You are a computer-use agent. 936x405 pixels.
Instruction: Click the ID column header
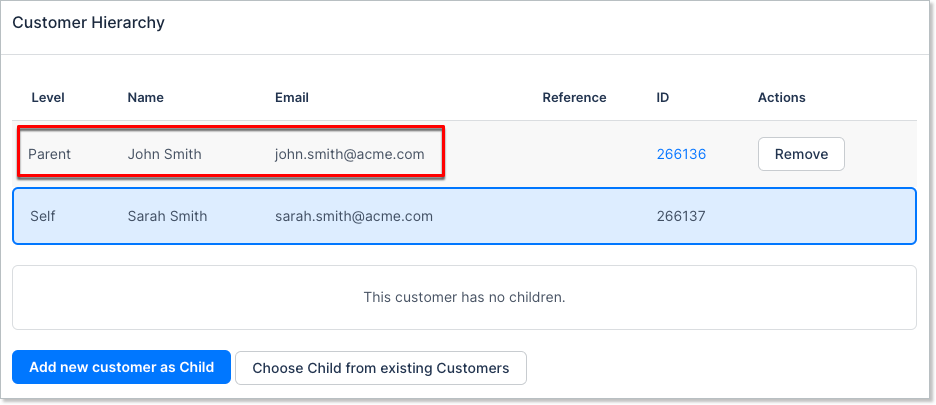click(663, 97)
